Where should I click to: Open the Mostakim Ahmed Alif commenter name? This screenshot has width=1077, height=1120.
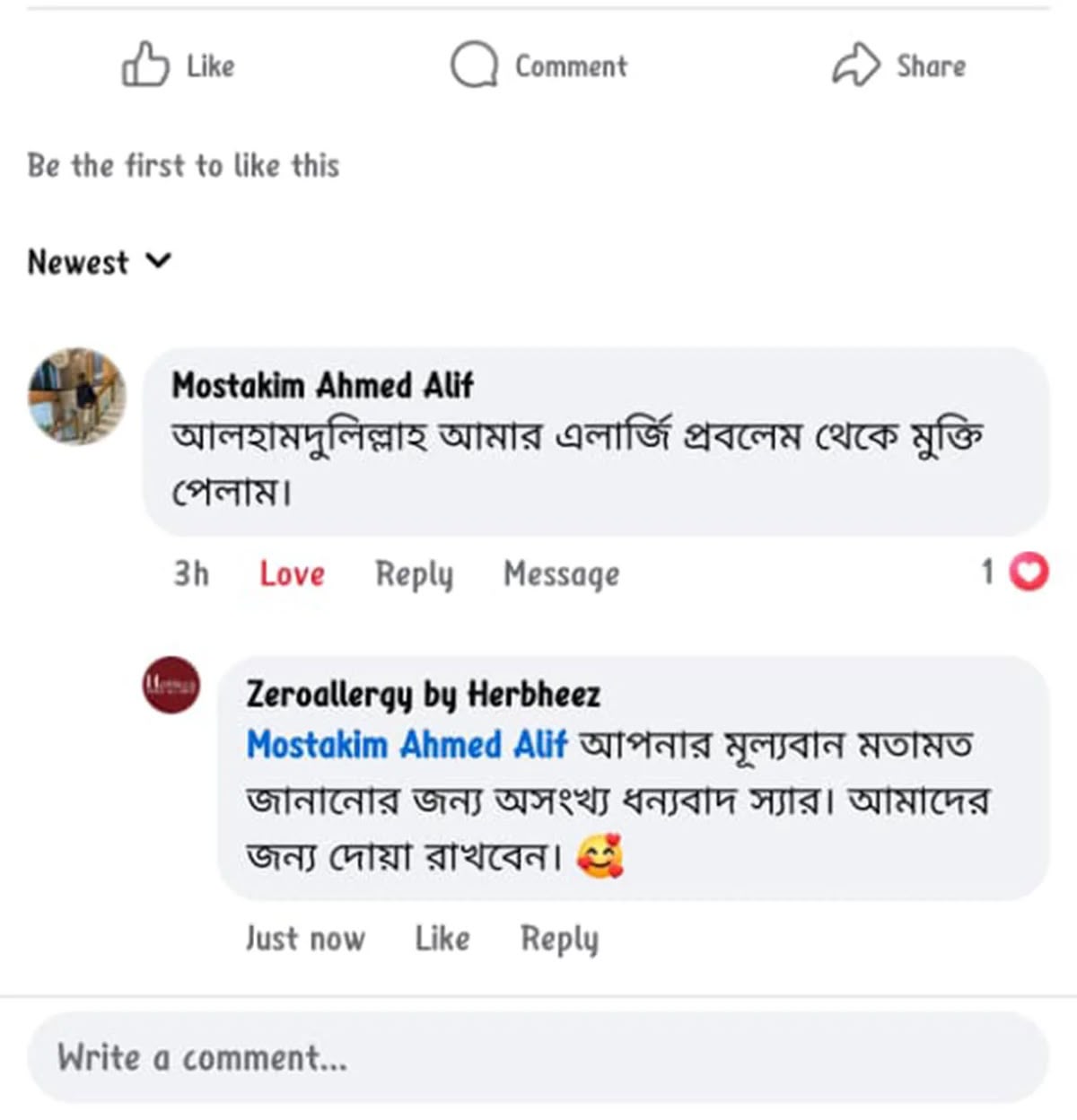(322, 385)
